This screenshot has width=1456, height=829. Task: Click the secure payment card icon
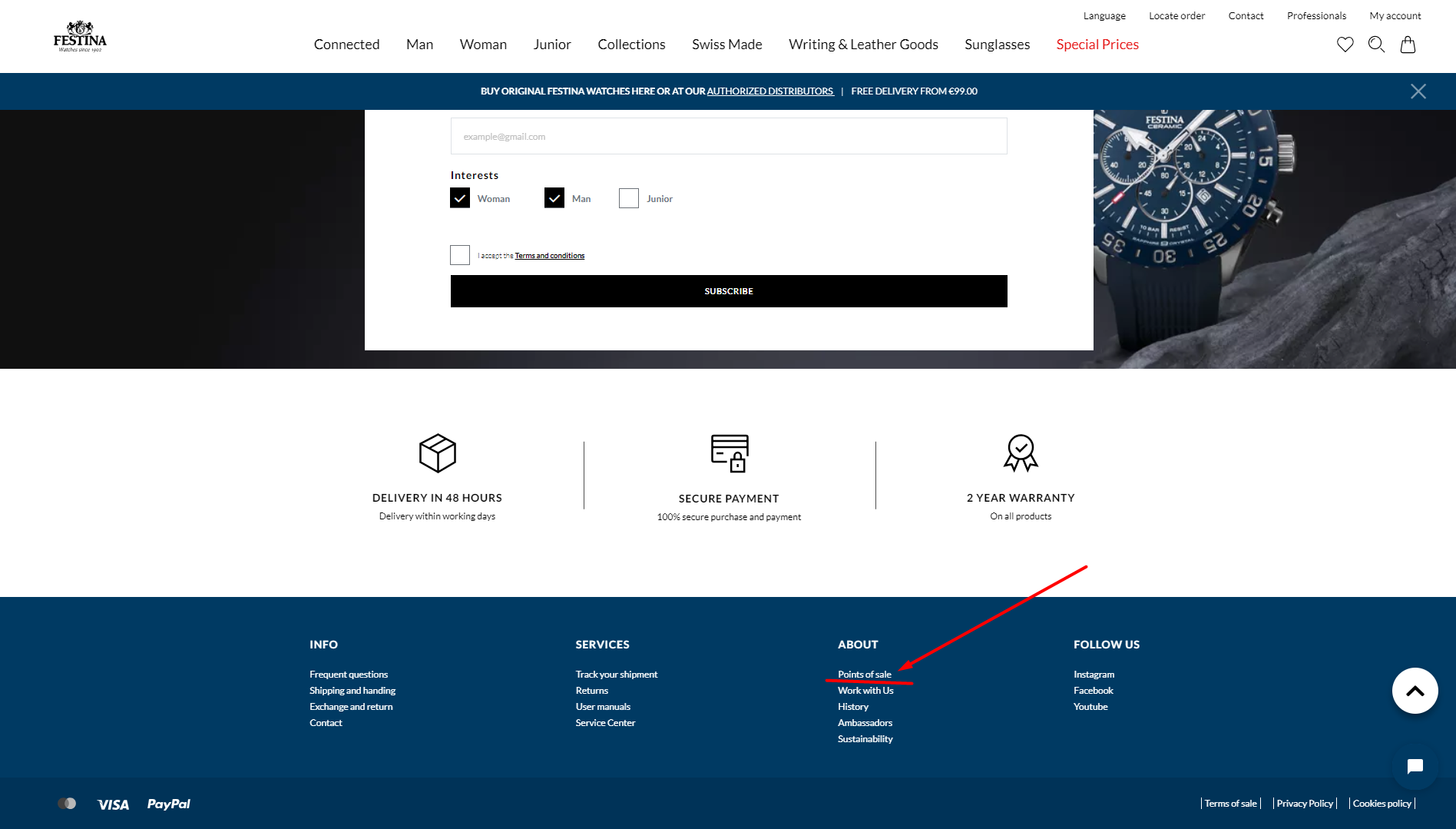(x=729, y=453)
